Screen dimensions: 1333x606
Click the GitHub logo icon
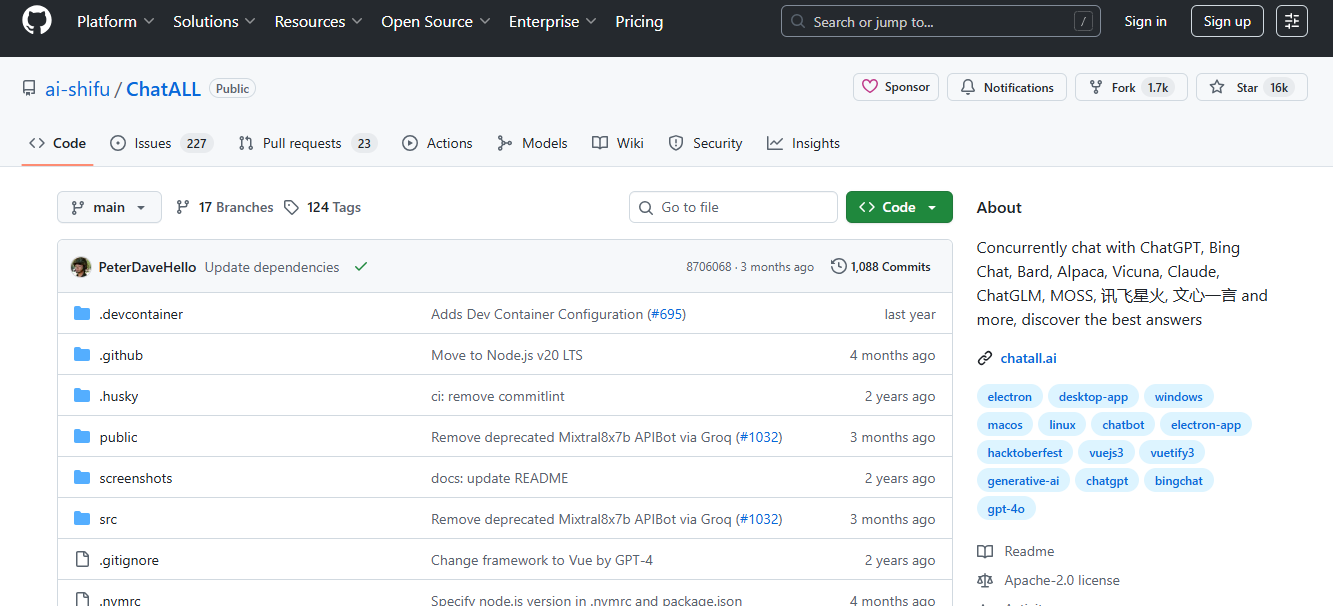tap(37, 21)
